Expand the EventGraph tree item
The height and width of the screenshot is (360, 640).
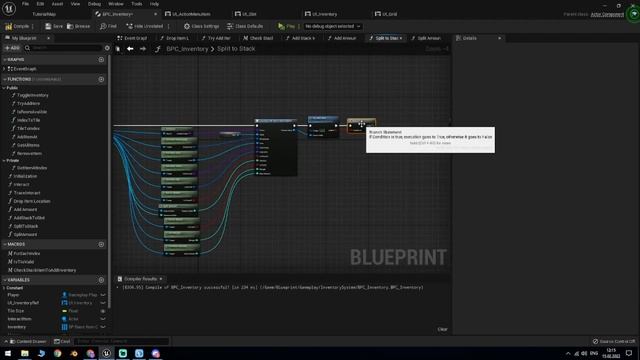(4, 69)
